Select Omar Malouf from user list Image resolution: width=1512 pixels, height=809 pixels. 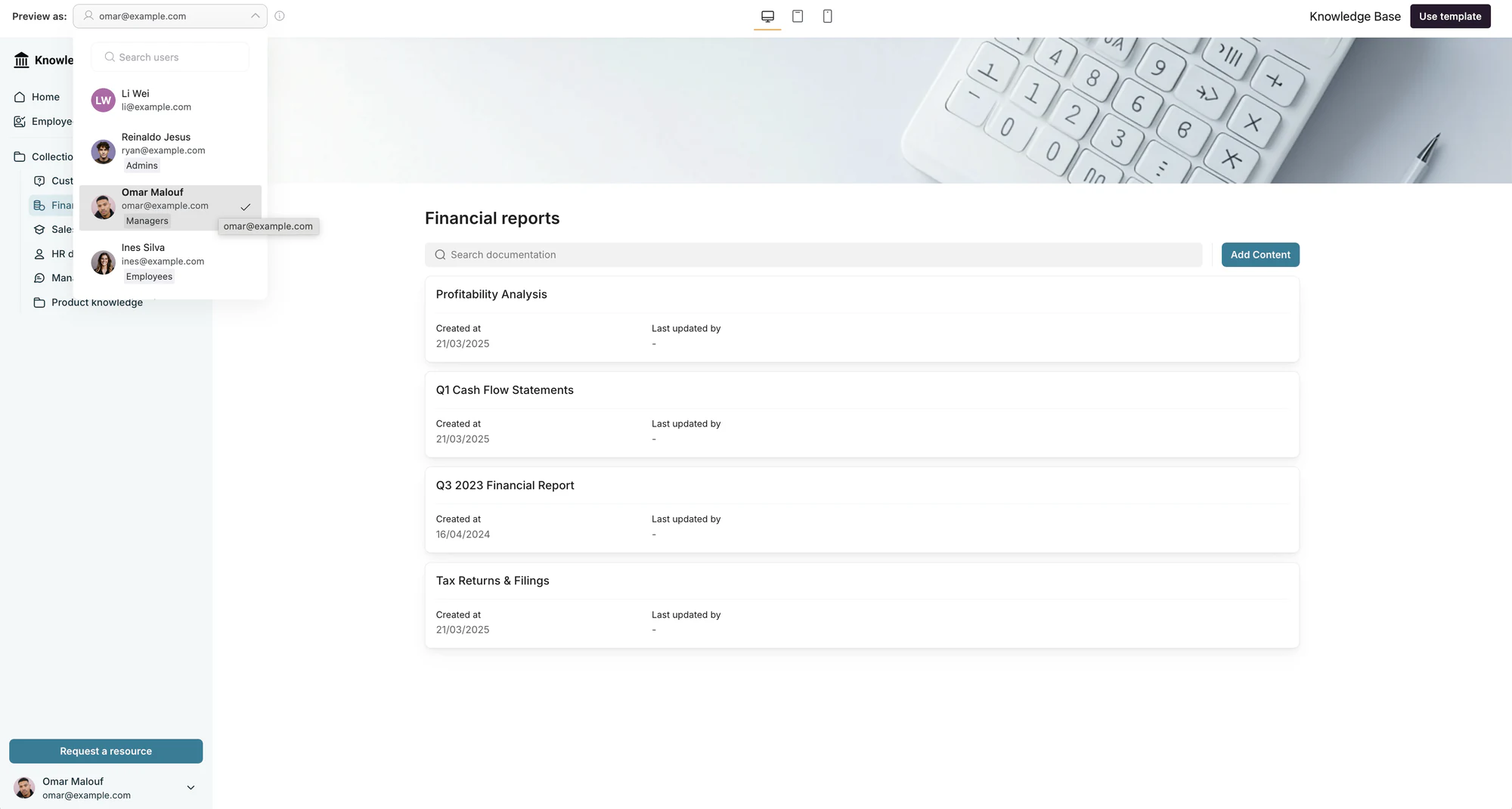[170, 207]
